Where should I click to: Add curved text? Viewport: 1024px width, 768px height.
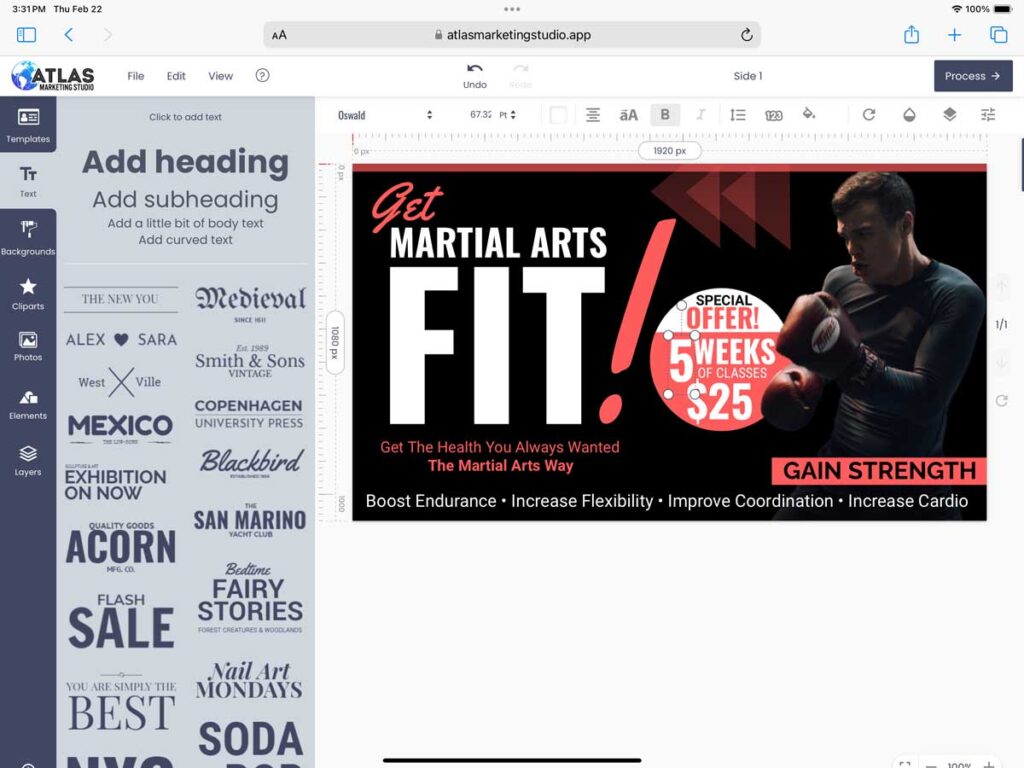[185, 240]
